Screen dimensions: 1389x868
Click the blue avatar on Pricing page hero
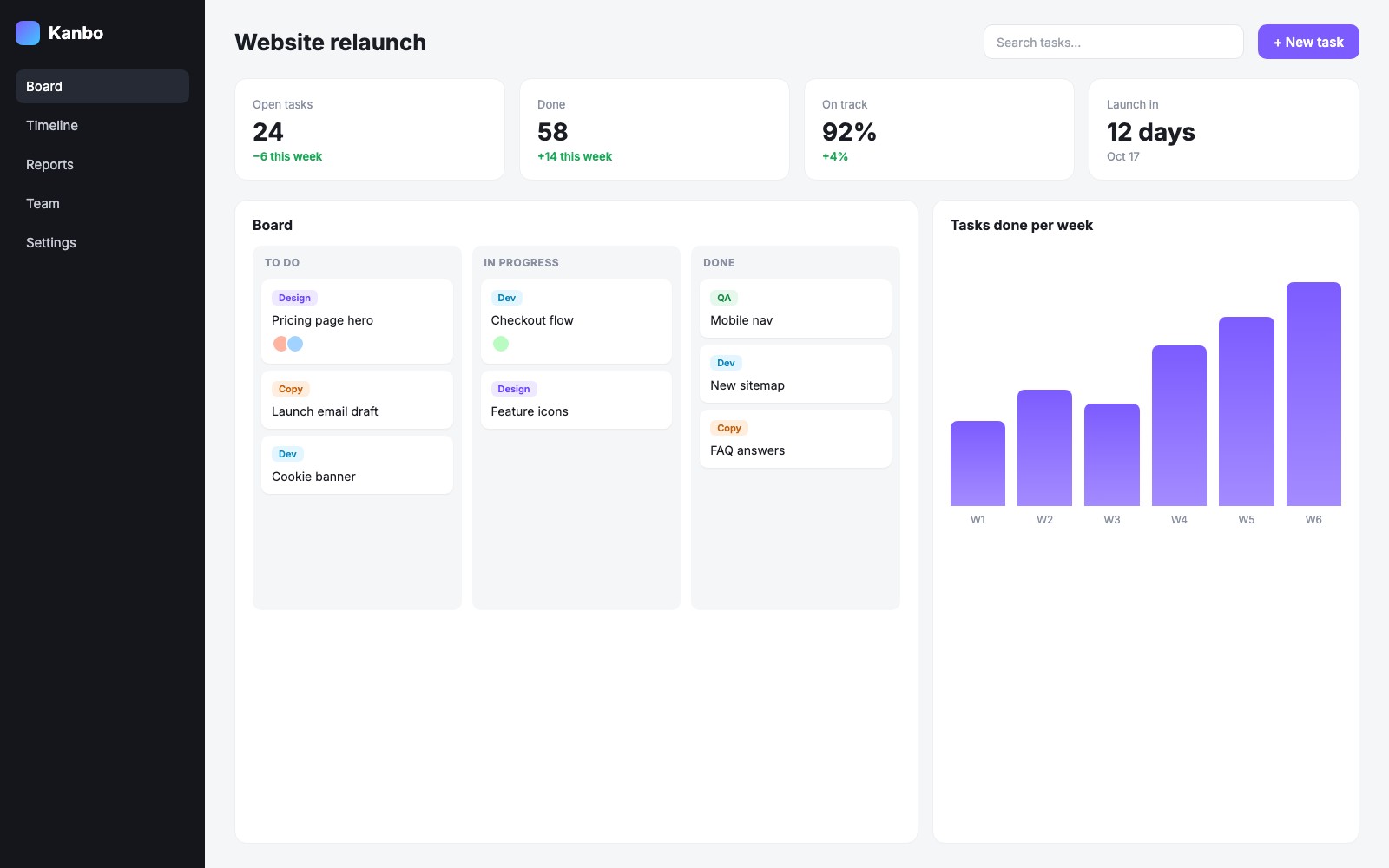click(x=295, y=344)
